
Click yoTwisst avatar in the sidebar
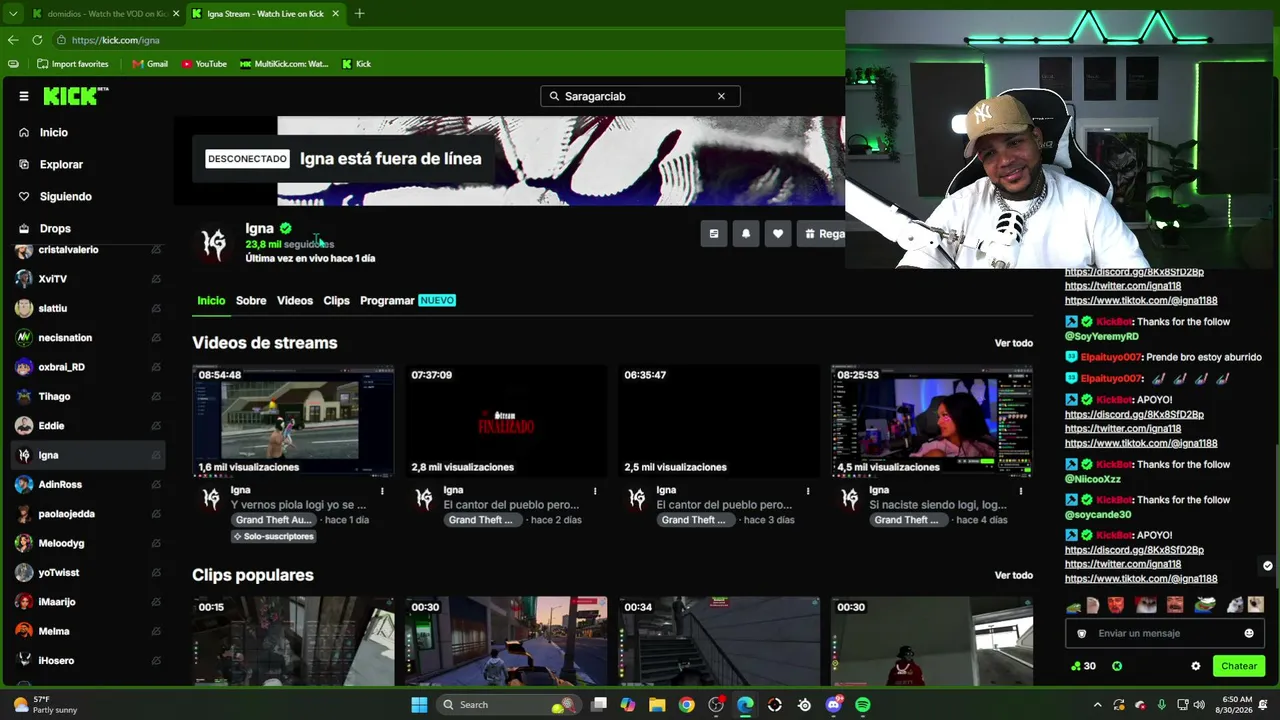tap(24, 573)
